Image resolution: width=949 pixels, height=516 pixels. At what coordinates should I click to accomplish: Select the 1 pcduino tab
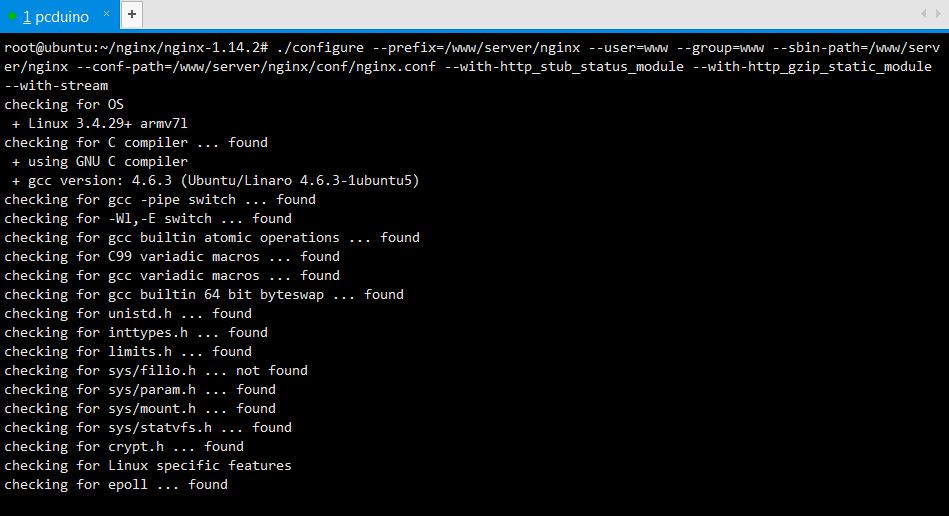pyautogui.click(x=56, y=16)
